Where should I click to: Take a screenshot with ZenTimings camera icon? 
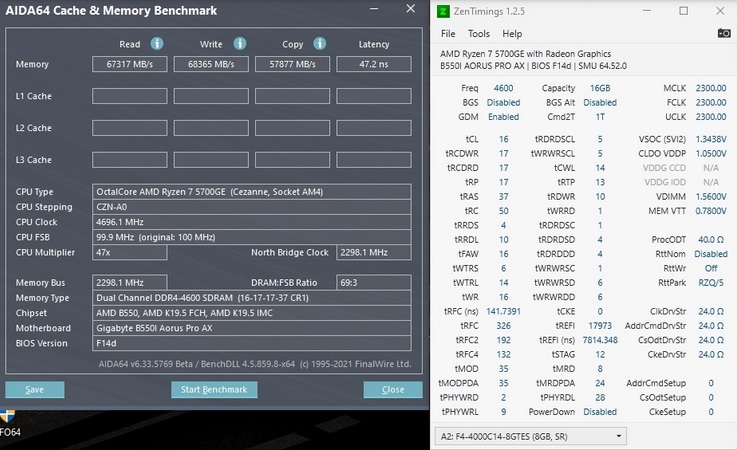(x=724, y=33)
